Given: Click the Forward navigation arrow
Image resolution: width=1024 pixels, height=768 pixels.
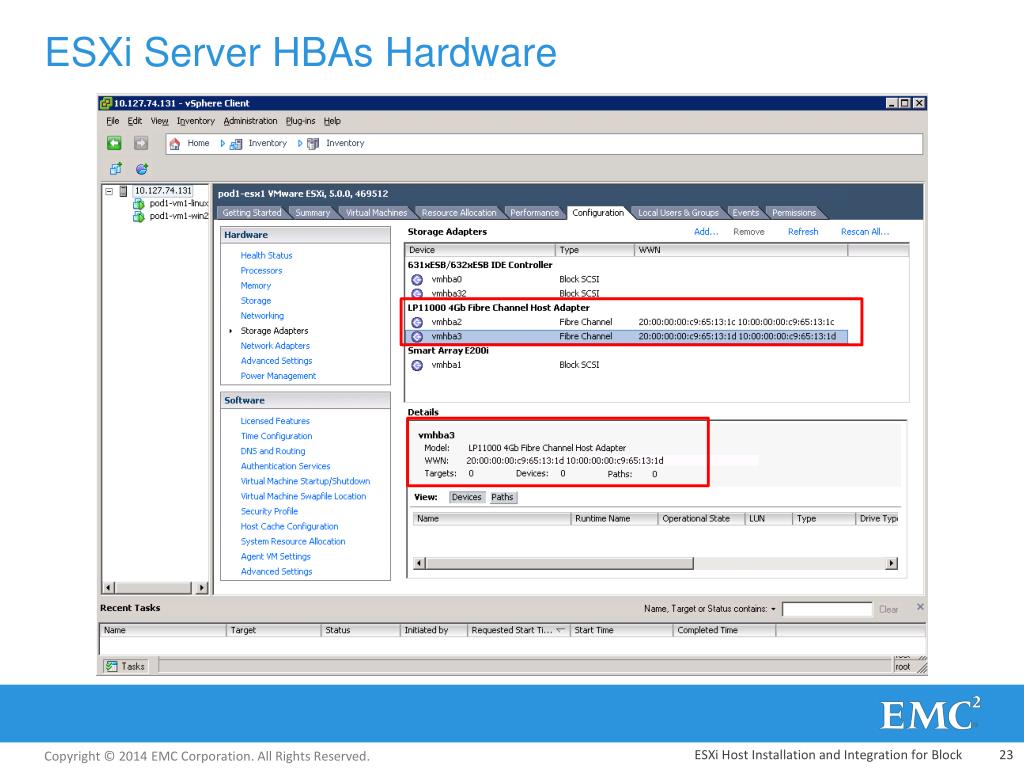Looking at the screenshot, I should (140, 143).
